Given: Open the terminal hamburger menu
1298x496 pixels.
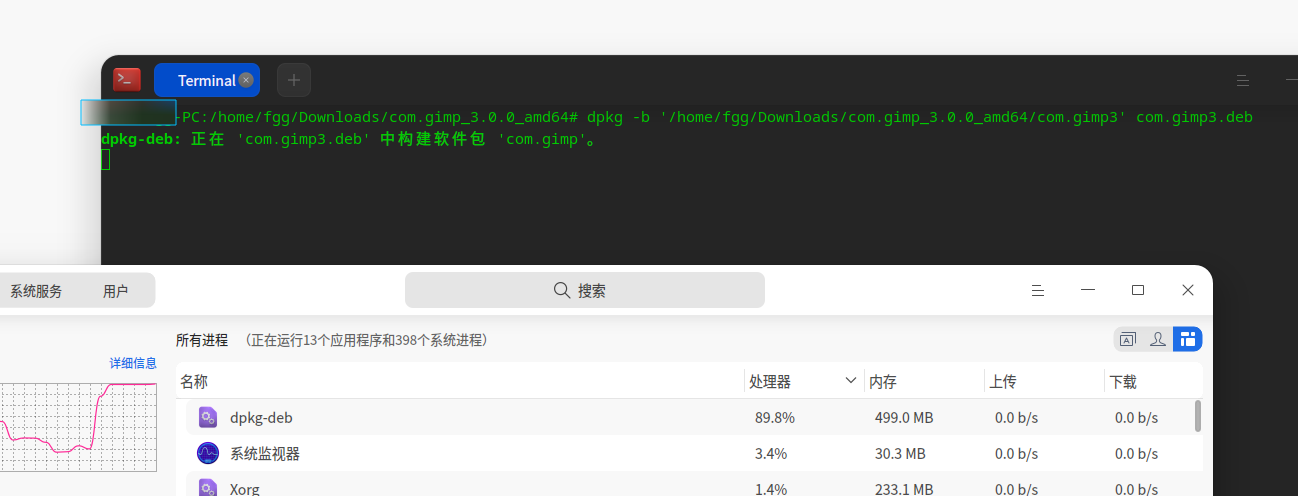Looking at the screenshot, I should [1242, 80].
